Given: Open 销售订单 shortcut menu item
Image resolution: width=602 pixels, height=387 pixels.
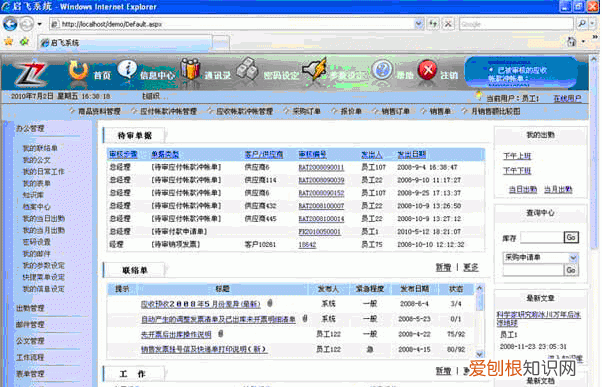Looking at the screenshot, I should click(x=395, y=111).
